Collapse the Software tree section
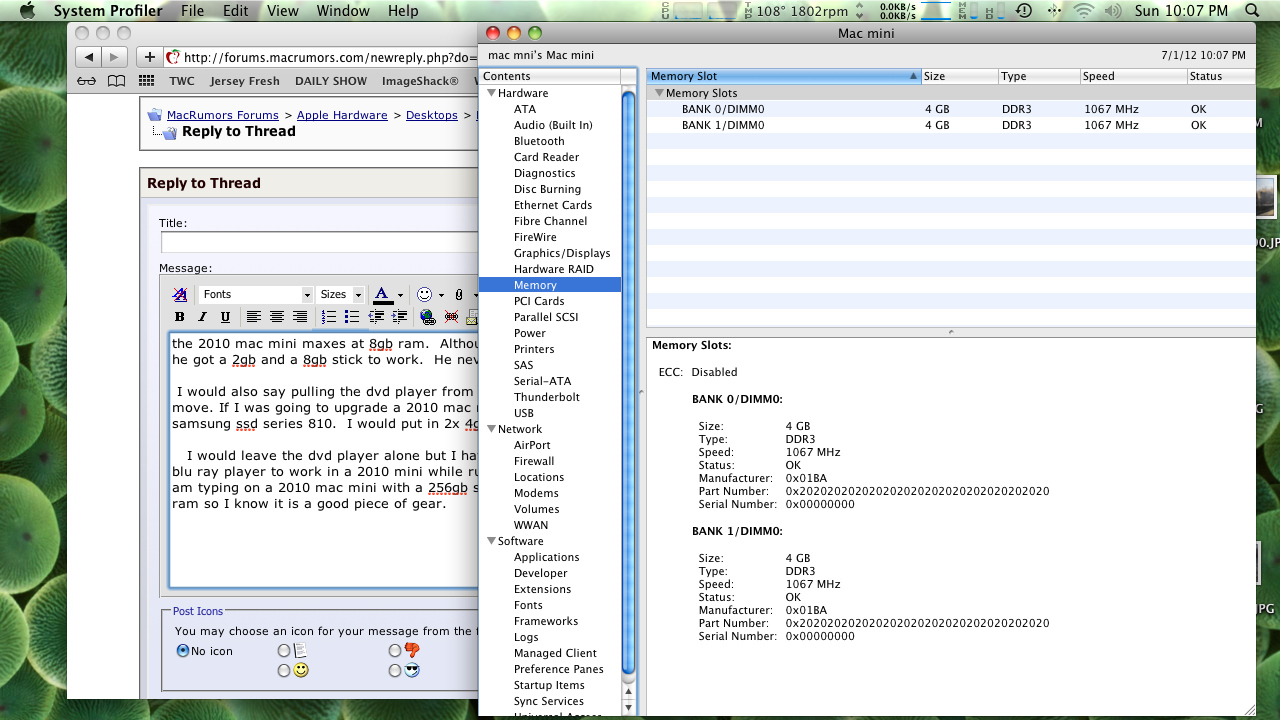The image size is (1280, 720). (491, 541)
